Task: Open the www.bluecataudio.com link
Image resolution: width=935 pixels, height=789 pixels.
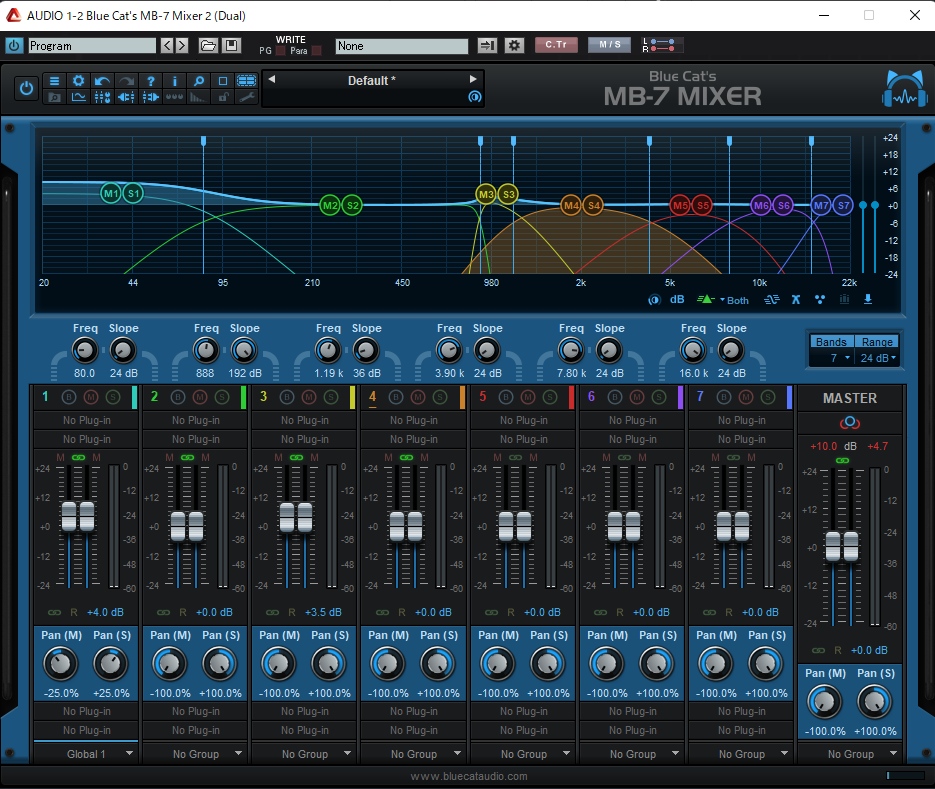Action: click(x=469, y=776)
